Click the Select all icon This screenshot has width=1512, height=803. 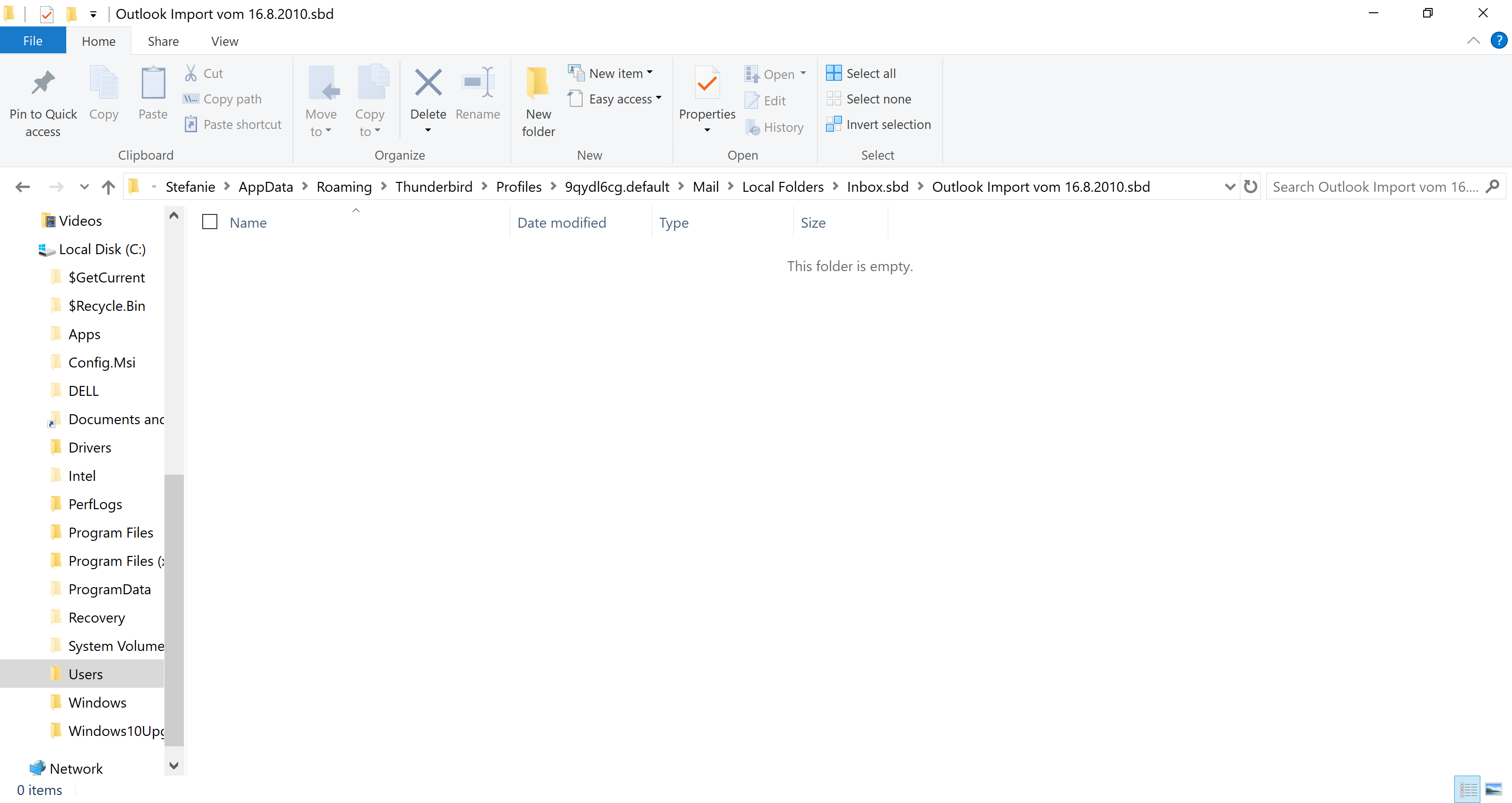point(833,73)
